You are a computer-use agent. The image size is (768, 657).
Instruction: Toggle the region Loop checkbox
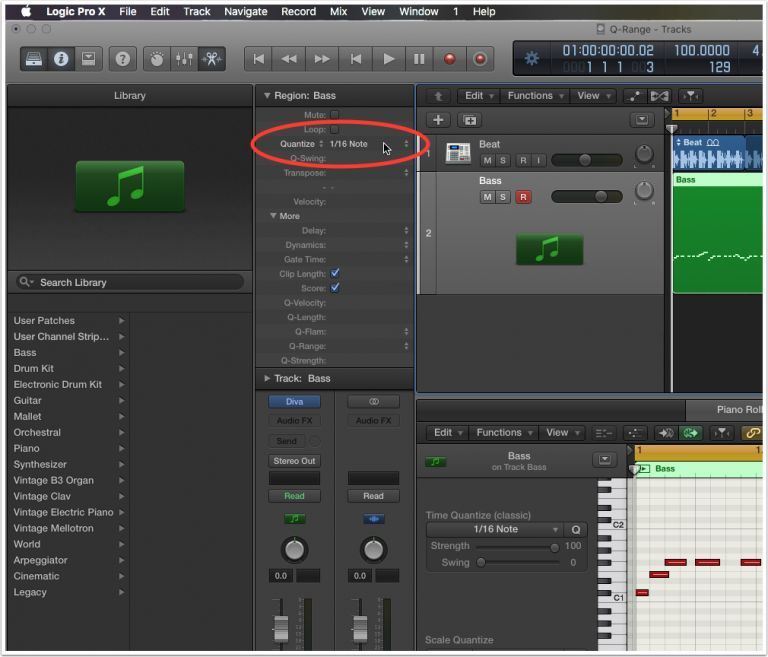click(335, 129)
